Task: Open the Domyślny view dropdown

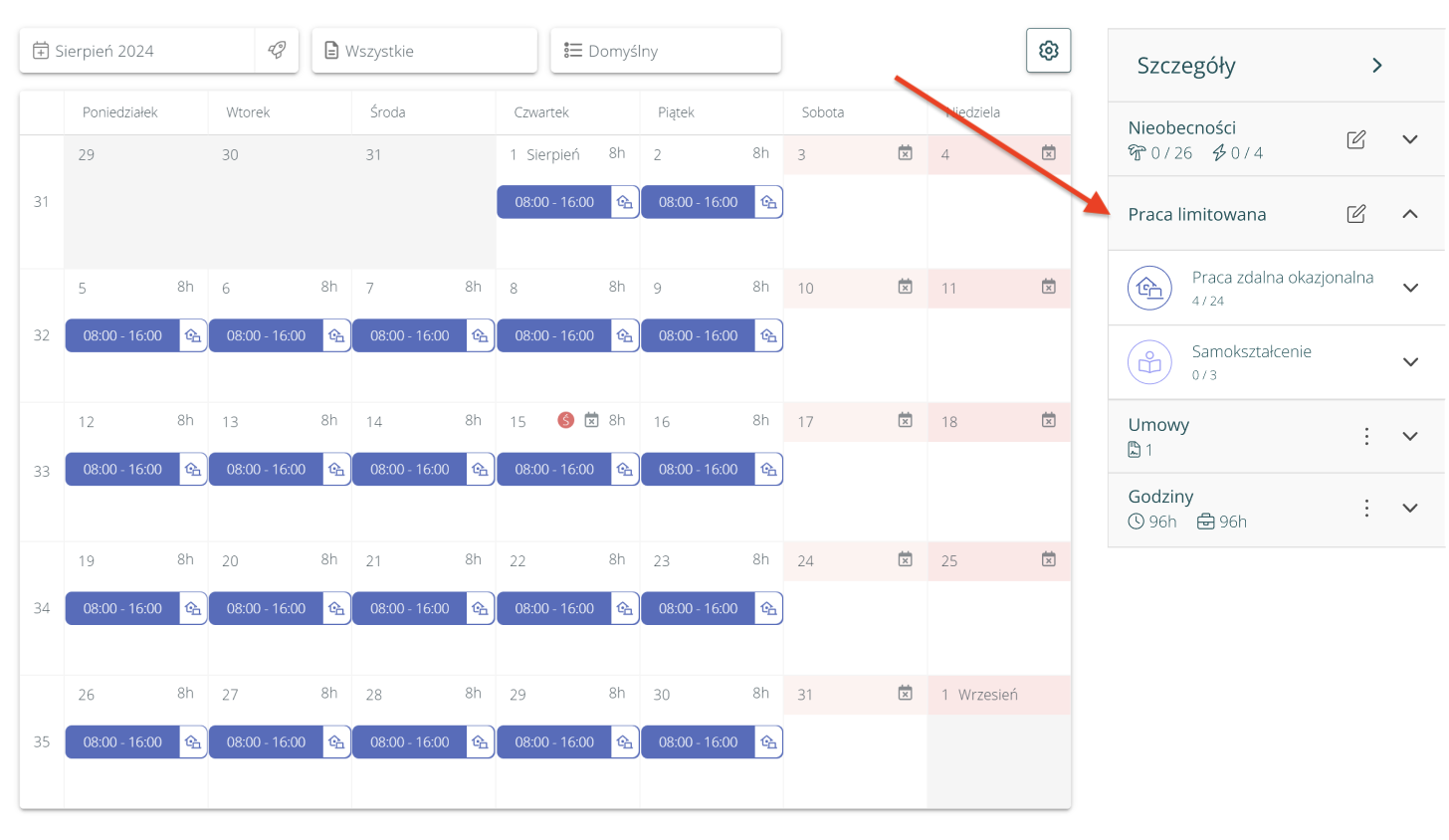Action: (665, 51)
